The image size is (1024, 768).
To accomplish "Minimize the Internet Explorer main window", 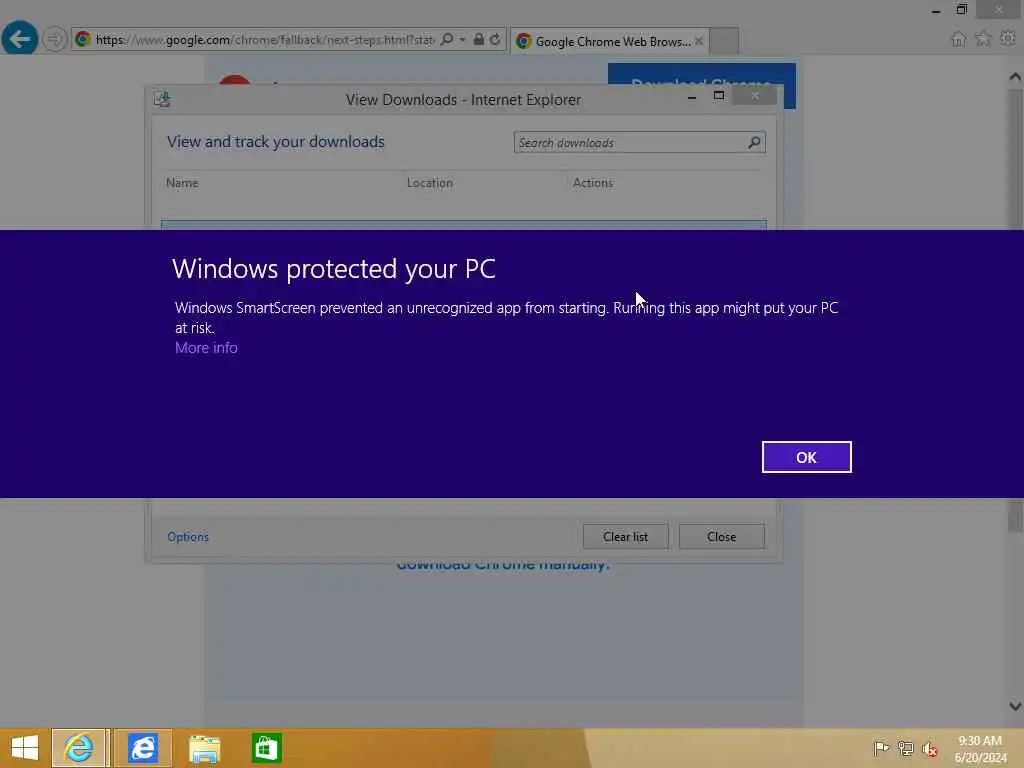I will coord(936,10).
